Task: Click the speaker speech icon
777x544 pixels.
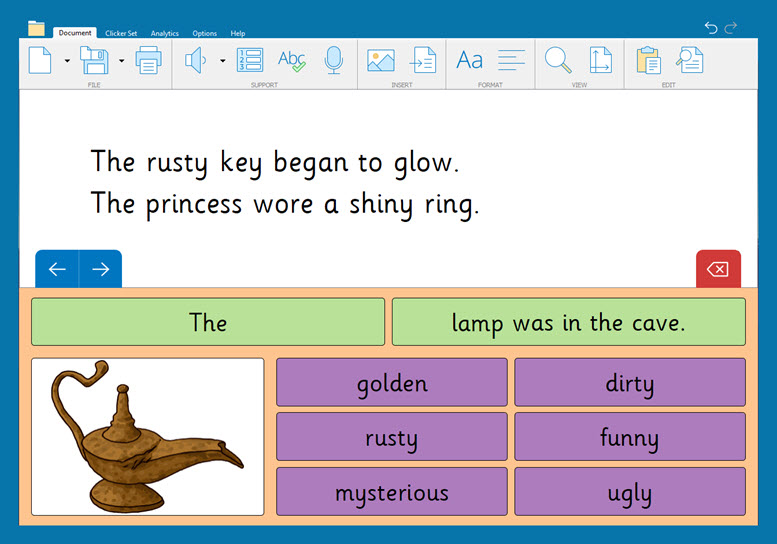Action: (x=196, y=60)
